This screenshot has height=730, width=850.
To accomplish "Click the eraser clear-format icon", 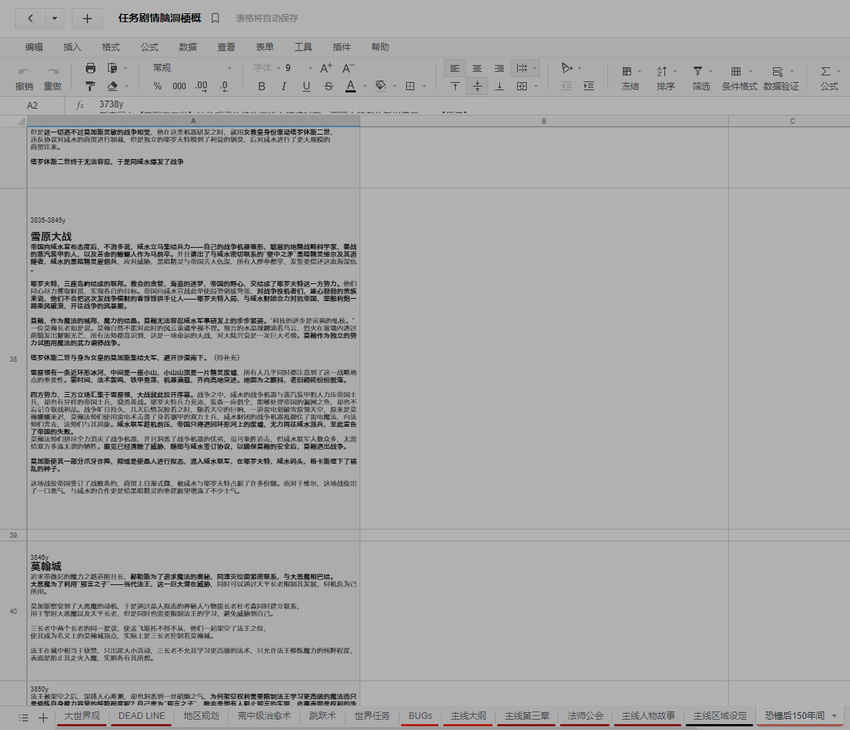I will coord(114,86).
